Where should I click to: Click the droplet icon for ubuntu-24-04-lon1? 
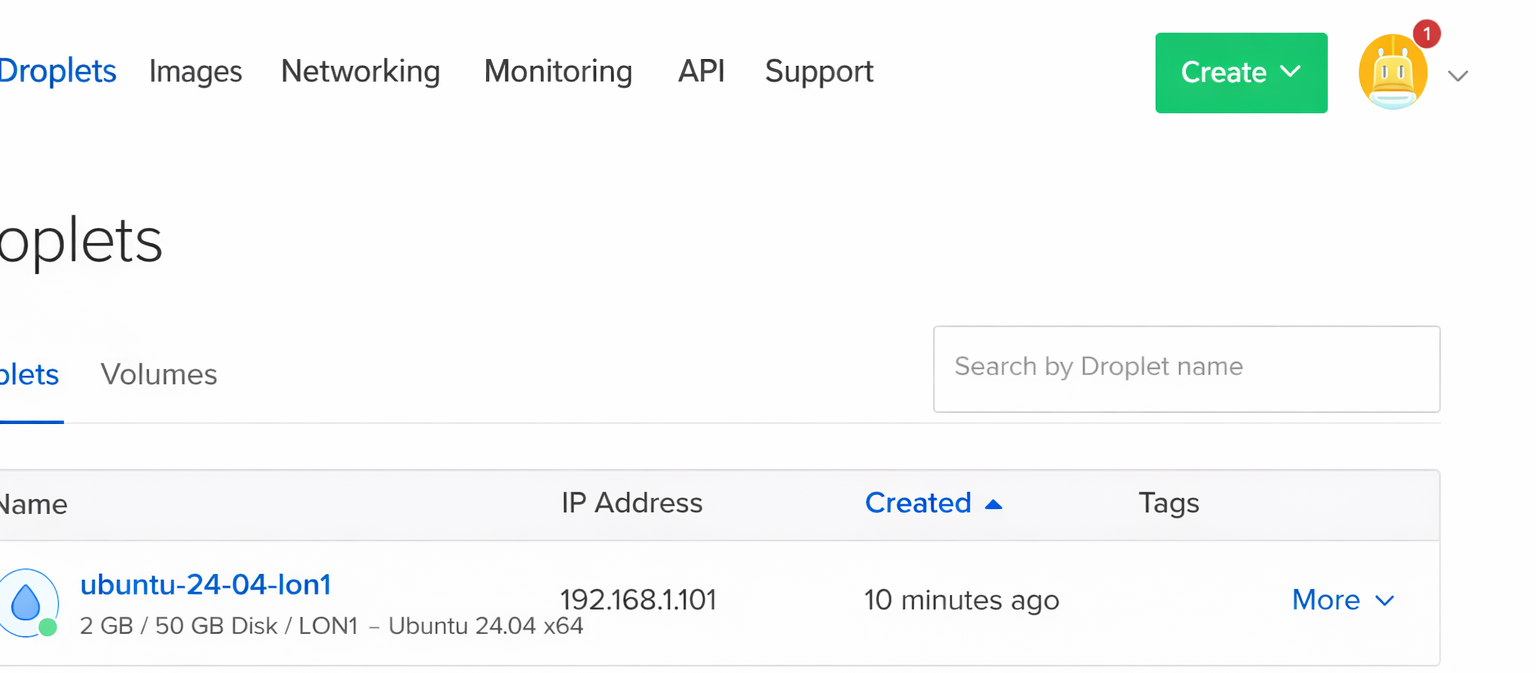[25, 602]
